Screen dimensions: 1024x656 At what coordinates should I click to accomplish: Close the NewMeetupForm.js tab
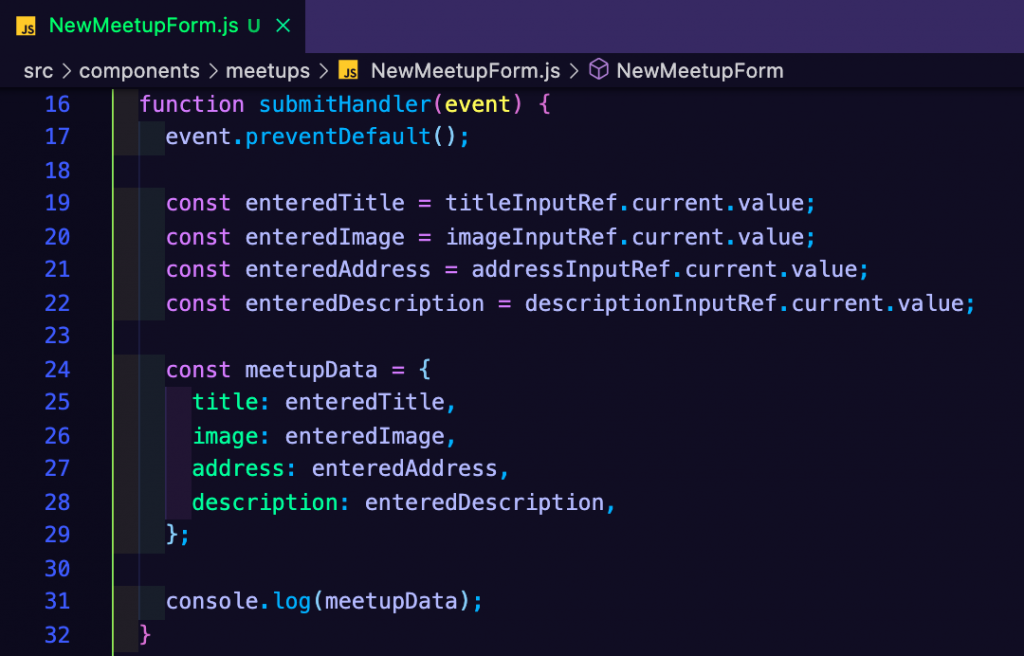[283, 26]
